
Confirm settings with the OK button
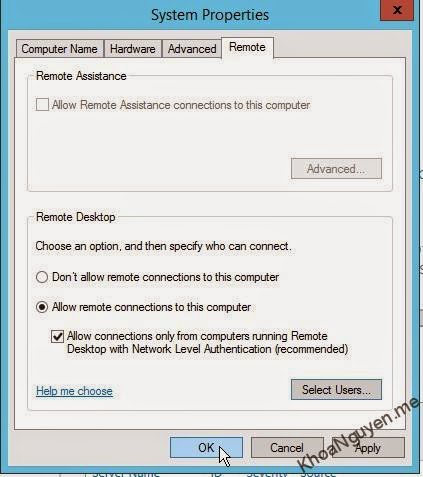pos(206,448)
